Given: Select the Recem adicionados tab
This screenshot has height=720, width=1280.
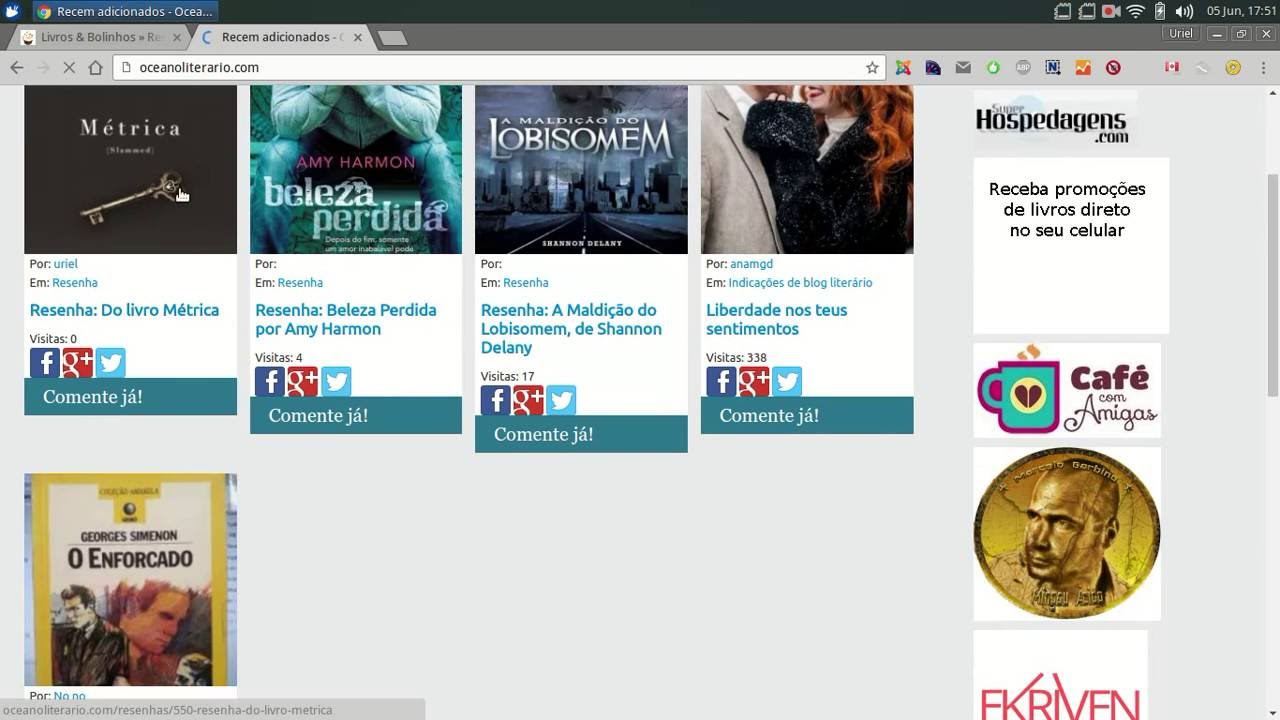Looking at the screenshot, I should click(280, 37).
